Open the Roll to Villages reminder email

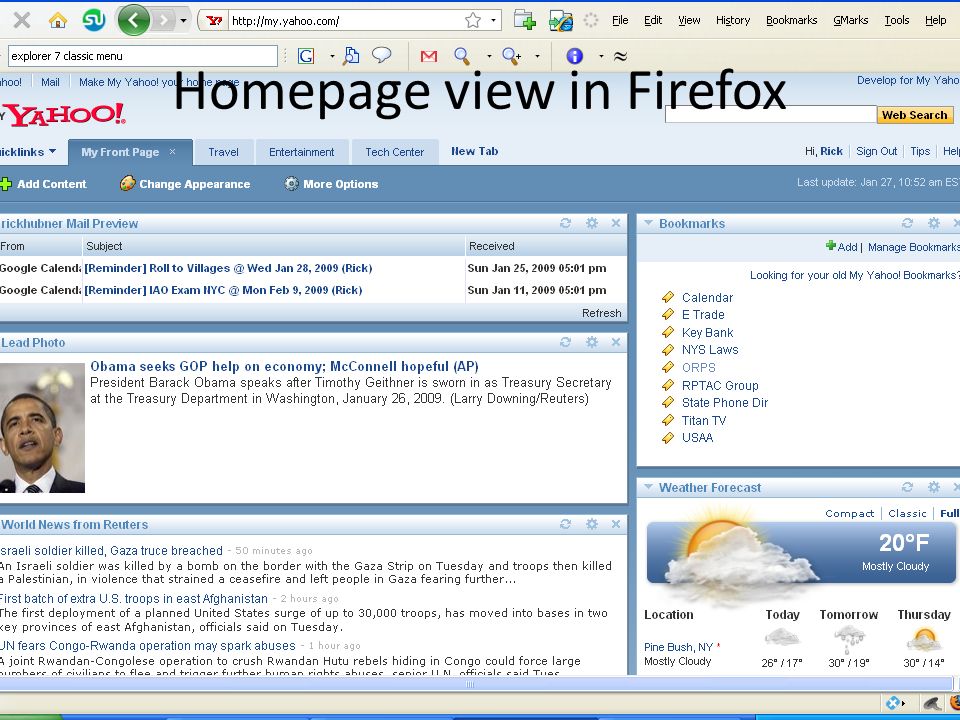coord(228,268)
